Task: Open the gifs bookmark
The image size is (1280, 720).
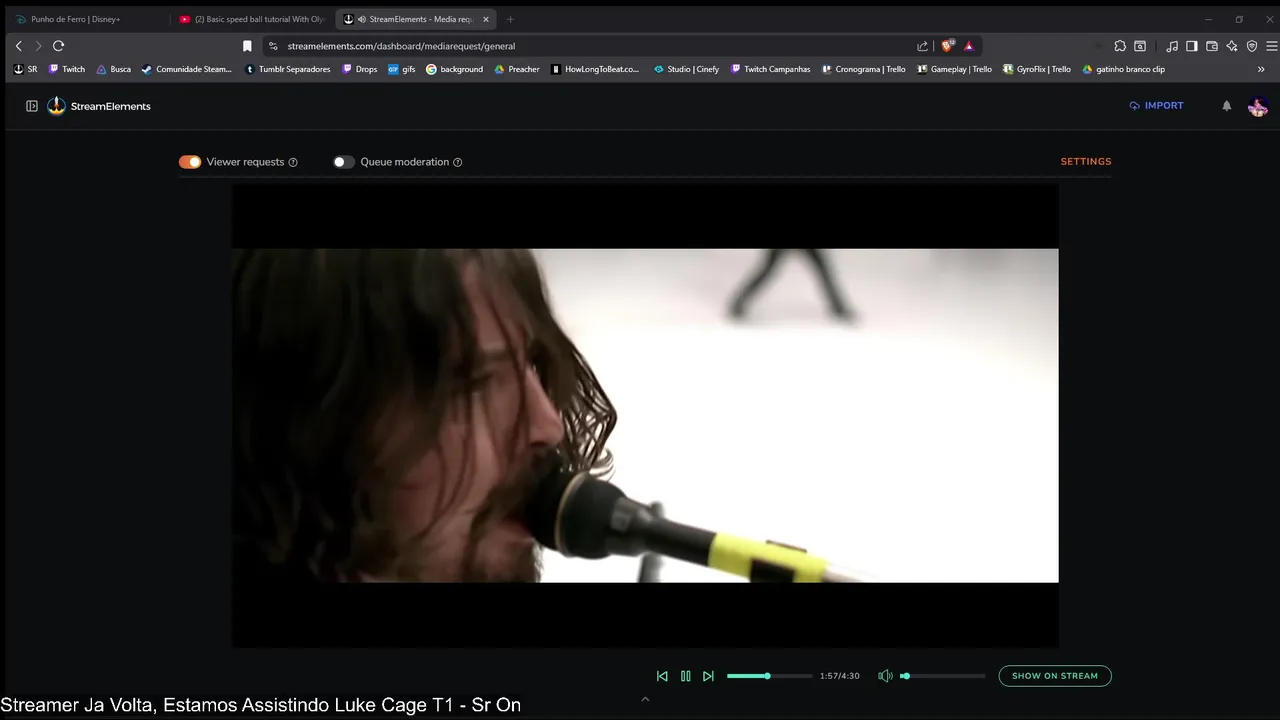Action: (x=401, y=69)
